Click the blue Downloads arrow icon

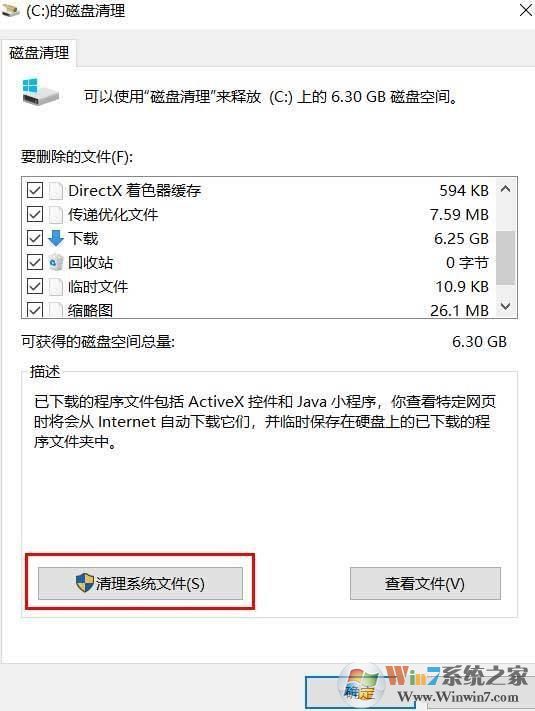pyautogui.click(x=56, y=239)
